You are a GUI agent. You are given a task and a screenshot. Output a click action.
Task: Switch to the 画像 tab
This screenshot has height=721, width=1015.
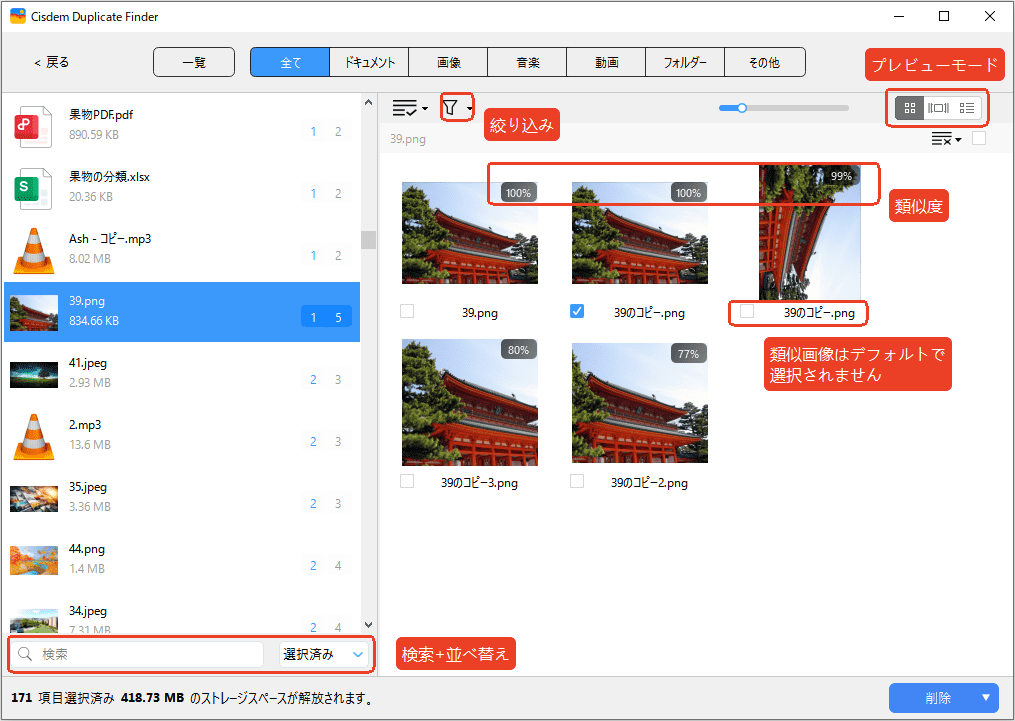pyautogui.click(x=448, y=63)
